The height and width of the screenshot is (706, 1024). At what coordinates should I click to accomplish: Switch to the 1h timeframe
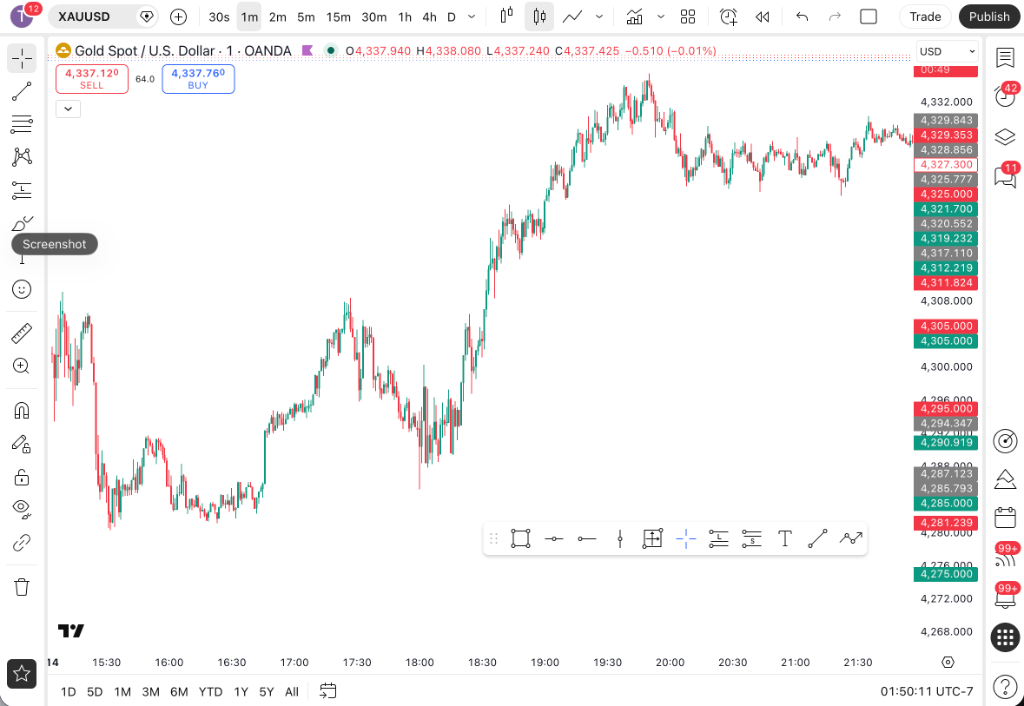405,17
